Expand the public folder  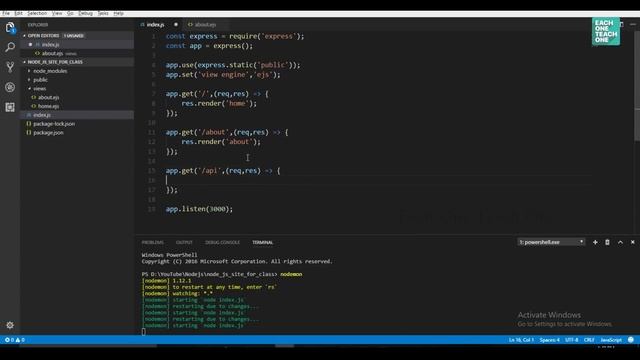click(40, 80)
